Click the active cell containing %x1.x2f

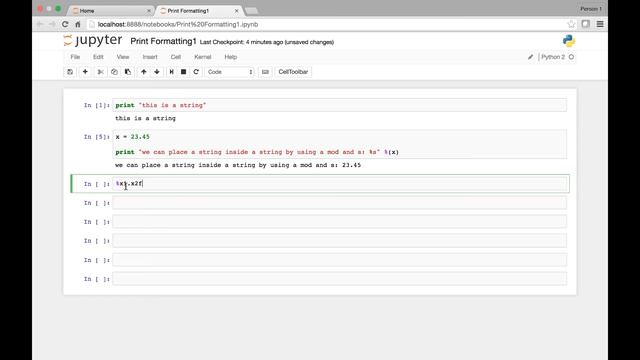point(340,184)
